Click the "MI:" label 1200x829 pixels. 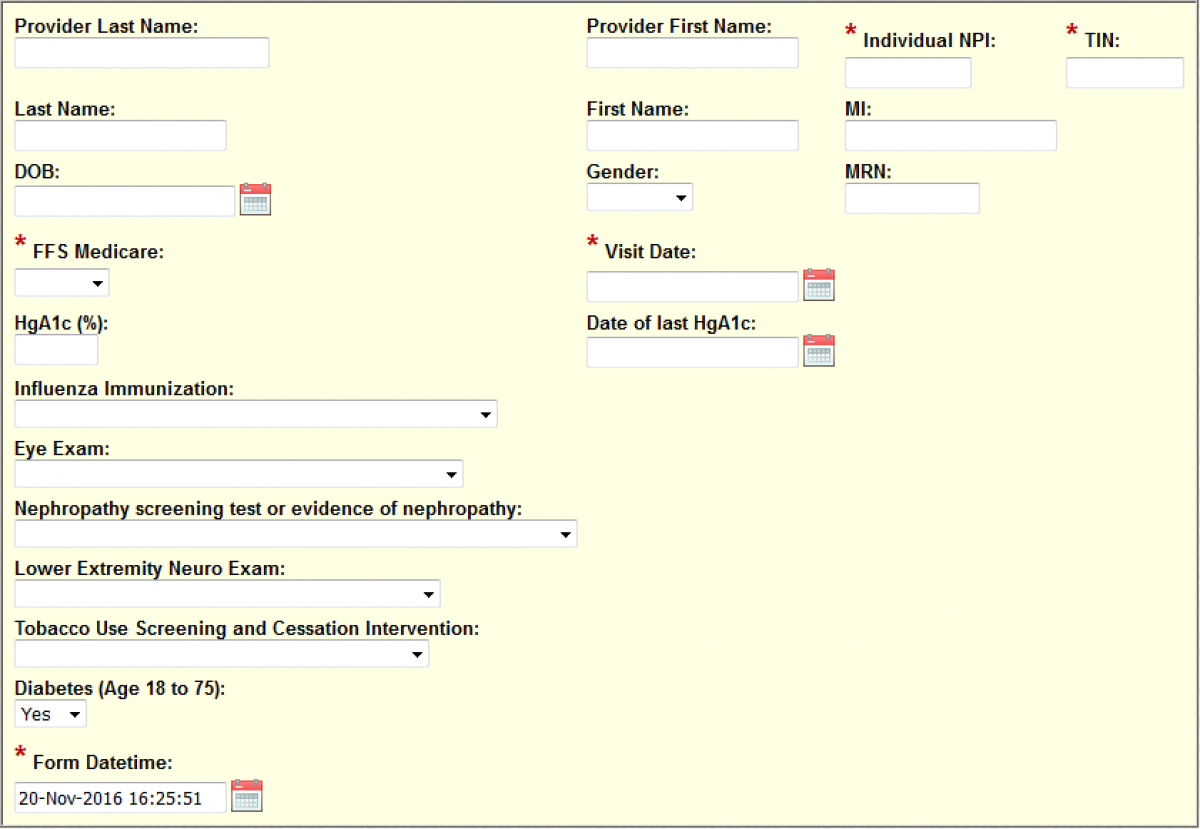(x=858, y=110)
